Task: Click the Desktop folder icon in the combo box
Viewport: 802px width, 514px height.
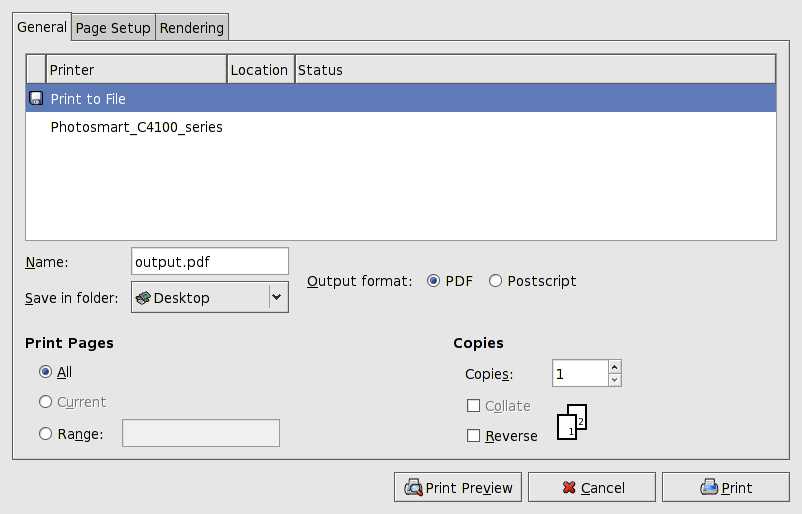Action: point(143,297)
